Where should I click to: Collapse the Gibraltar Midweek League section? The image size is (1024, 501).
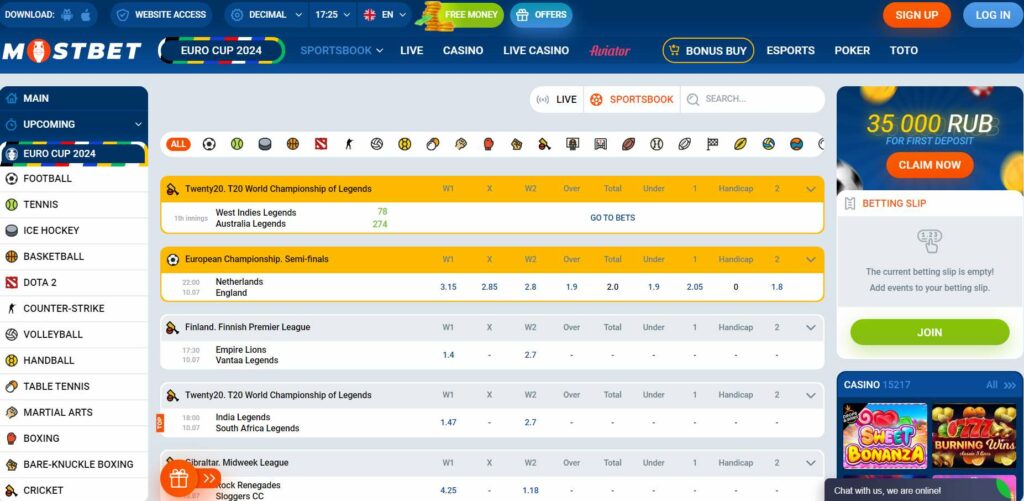click(810, 462)
